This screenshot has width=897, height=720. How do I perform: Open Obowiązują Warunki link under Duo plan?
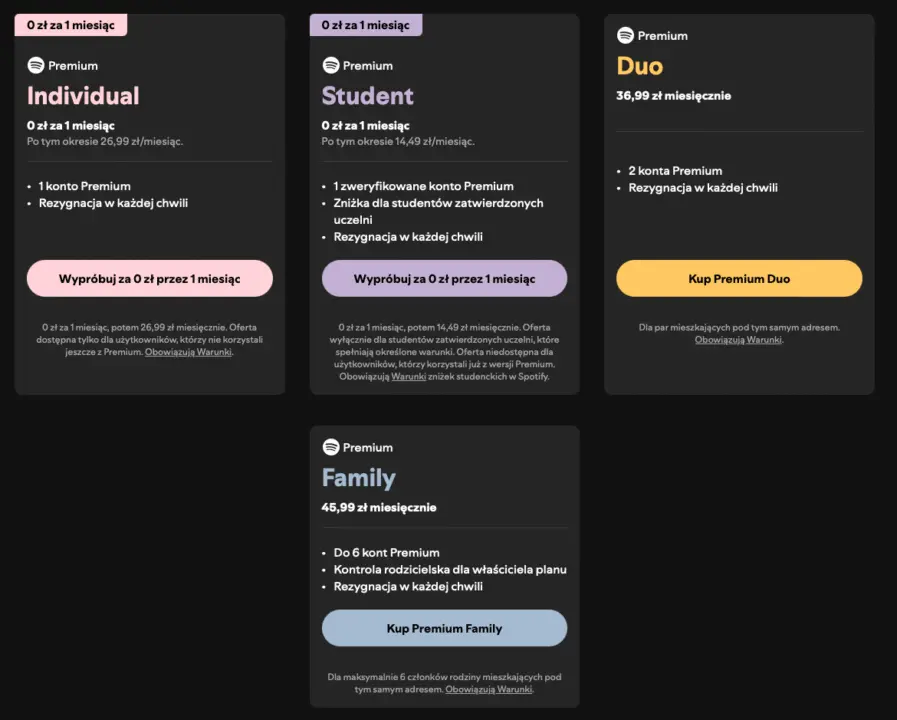pyautogui.click(x=738, y=340)
